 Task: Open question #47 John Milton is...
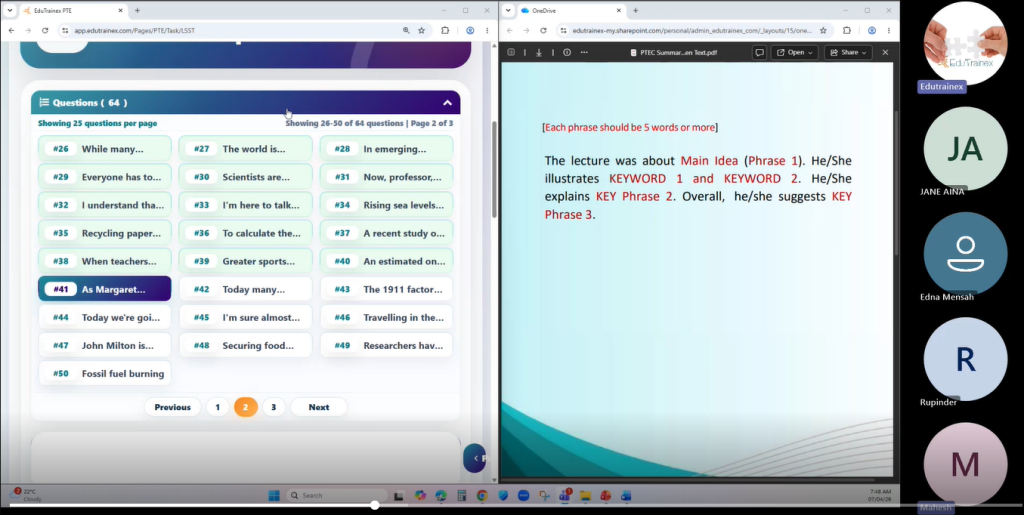104,345
